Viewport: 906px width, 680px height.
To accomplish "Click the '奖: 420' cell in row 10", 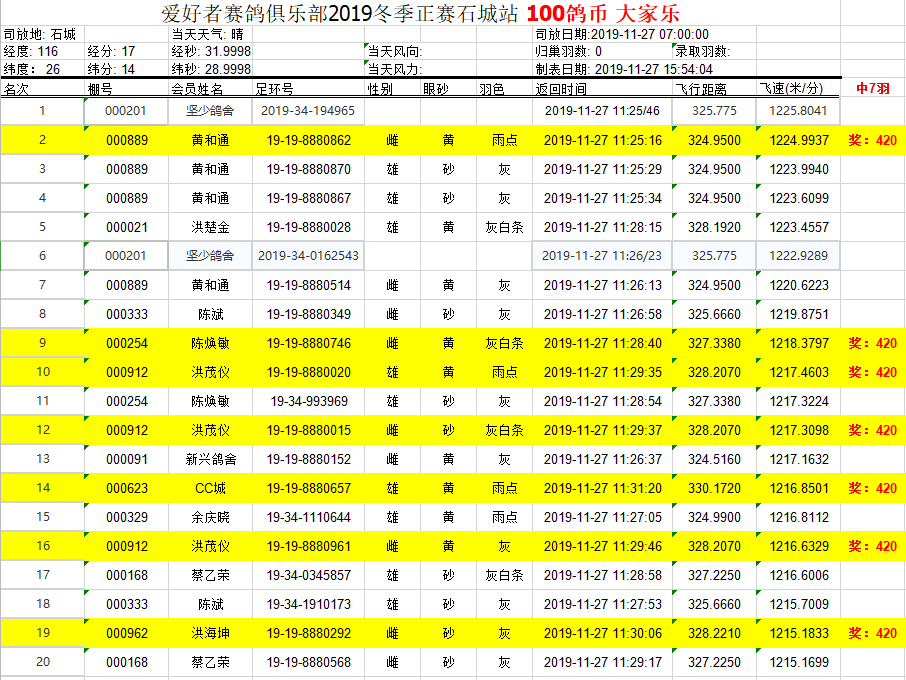I will click(x=872, y=372).
